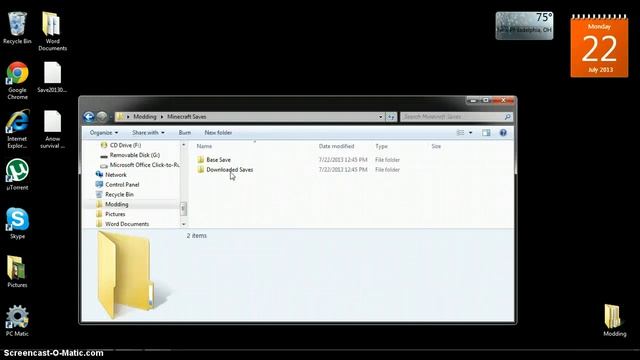
Task: Select Recycle Bin in the navigation pane
Action: 115,194
